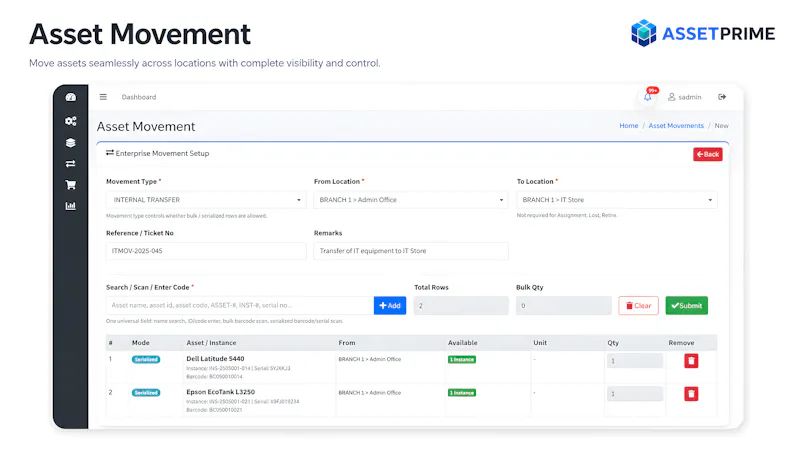The width and height of the screenshot is (800, 450).
Task: Focus the Remarks field
Action: click(411, 251)
